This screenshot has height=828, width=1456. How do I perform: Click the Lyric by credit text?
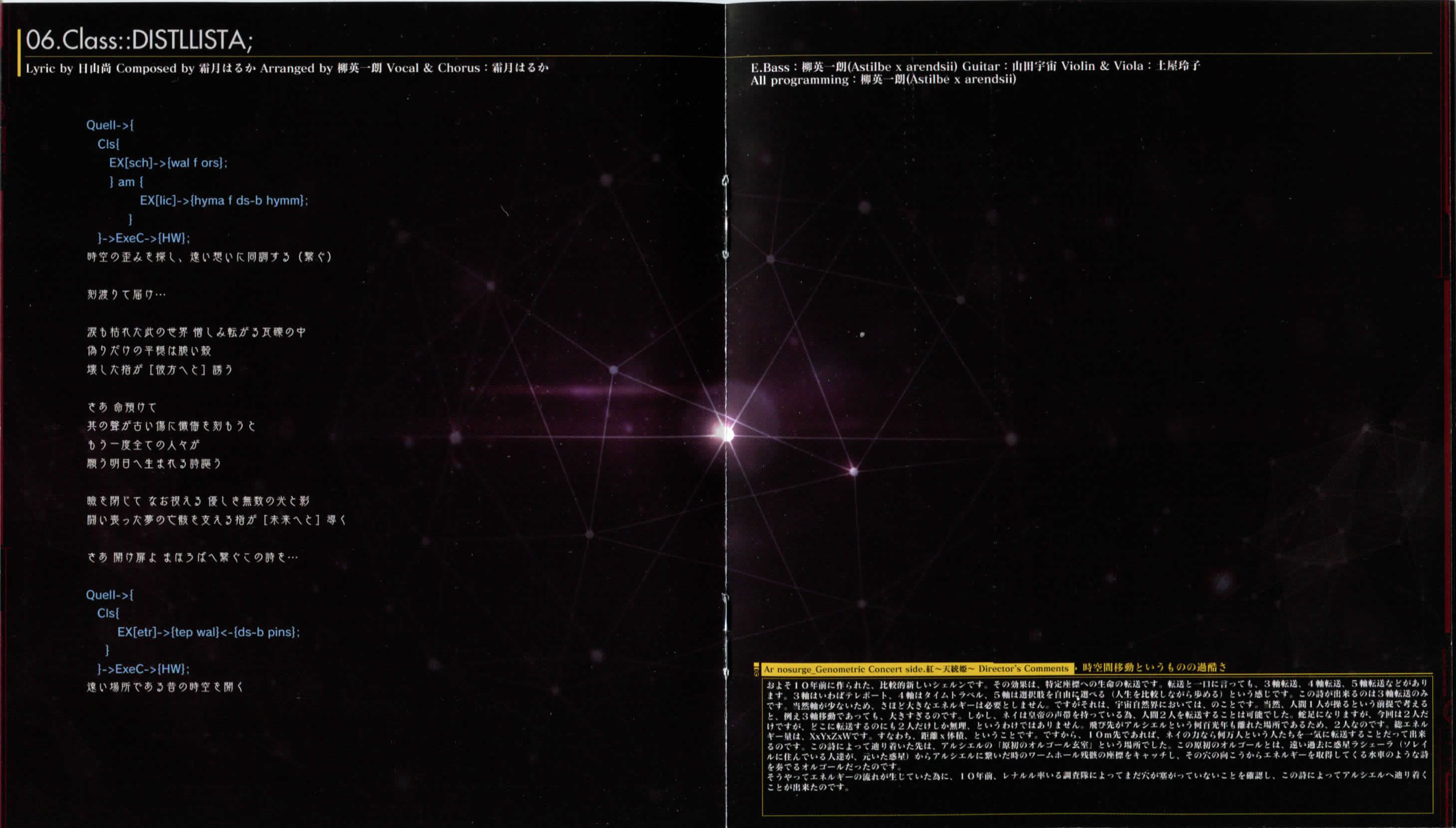point(68,68)
